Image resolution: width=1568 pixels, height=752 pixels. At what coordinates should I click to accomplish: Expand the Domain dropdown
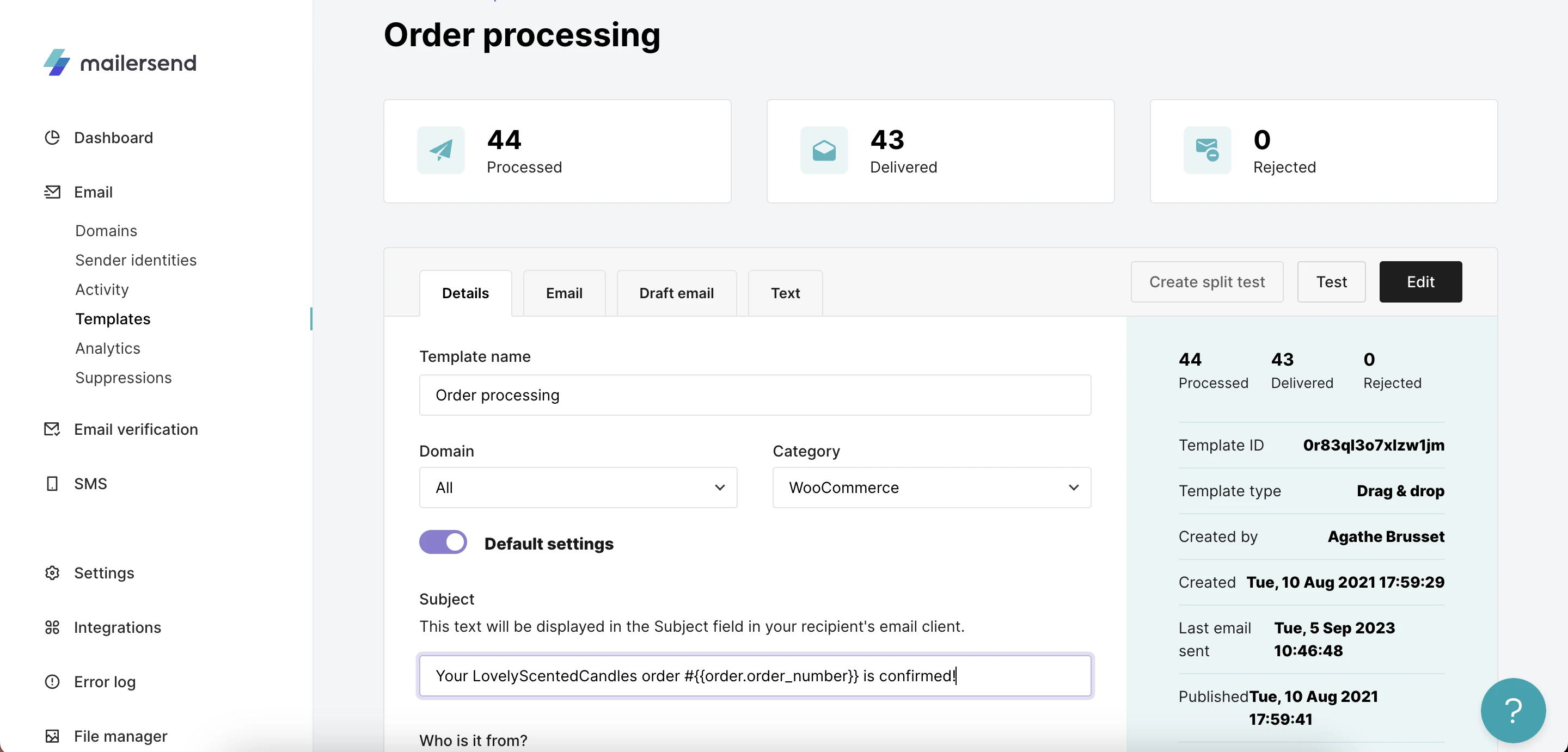point(578,488)
